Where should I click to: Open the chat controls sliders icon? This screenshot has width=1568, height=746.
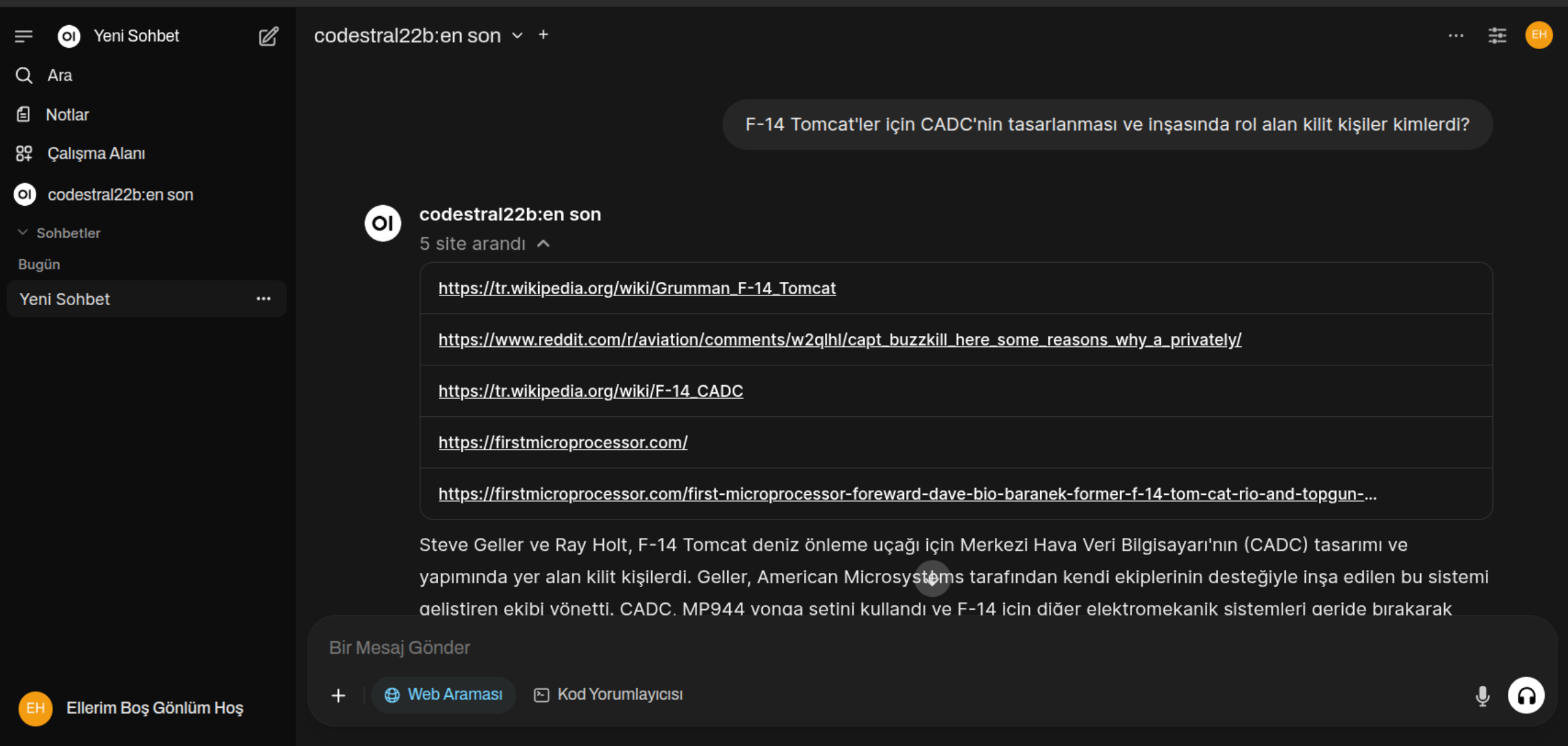pyautogui.click(x=1497, y=36)
